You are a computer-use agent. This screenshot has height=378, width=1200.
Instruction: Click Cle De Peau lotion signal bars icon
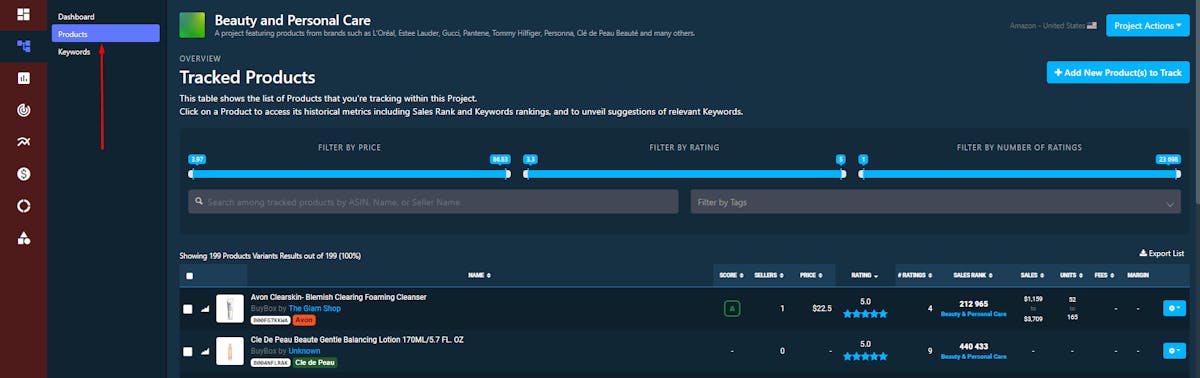[x=205, y=351]
